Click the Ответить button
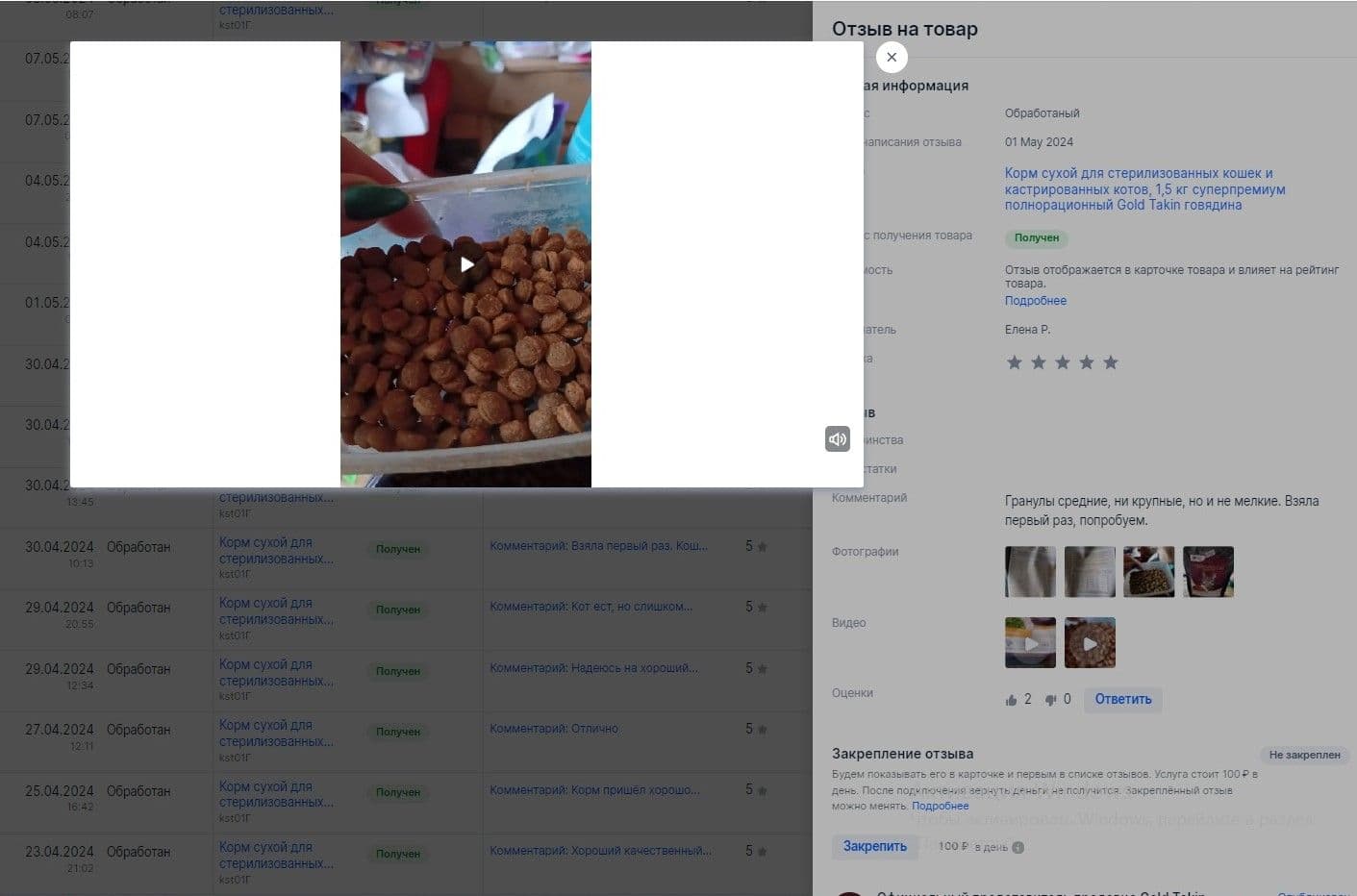This screenshot has height=896, width=1357. tap(1122, 700)
